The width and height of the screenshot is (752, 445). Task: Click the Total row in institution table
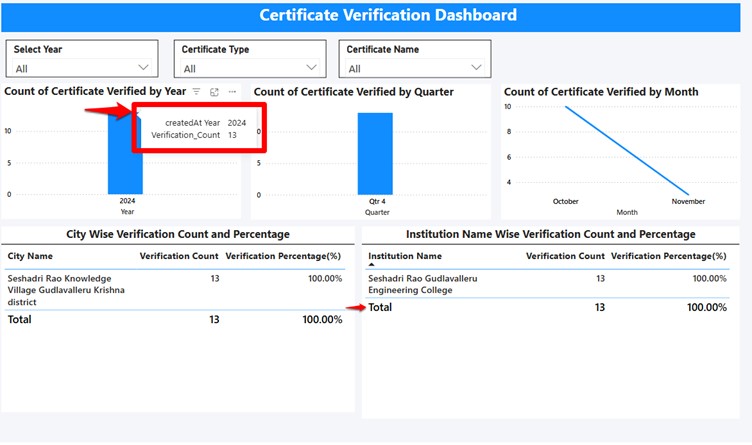coord(381,307)
